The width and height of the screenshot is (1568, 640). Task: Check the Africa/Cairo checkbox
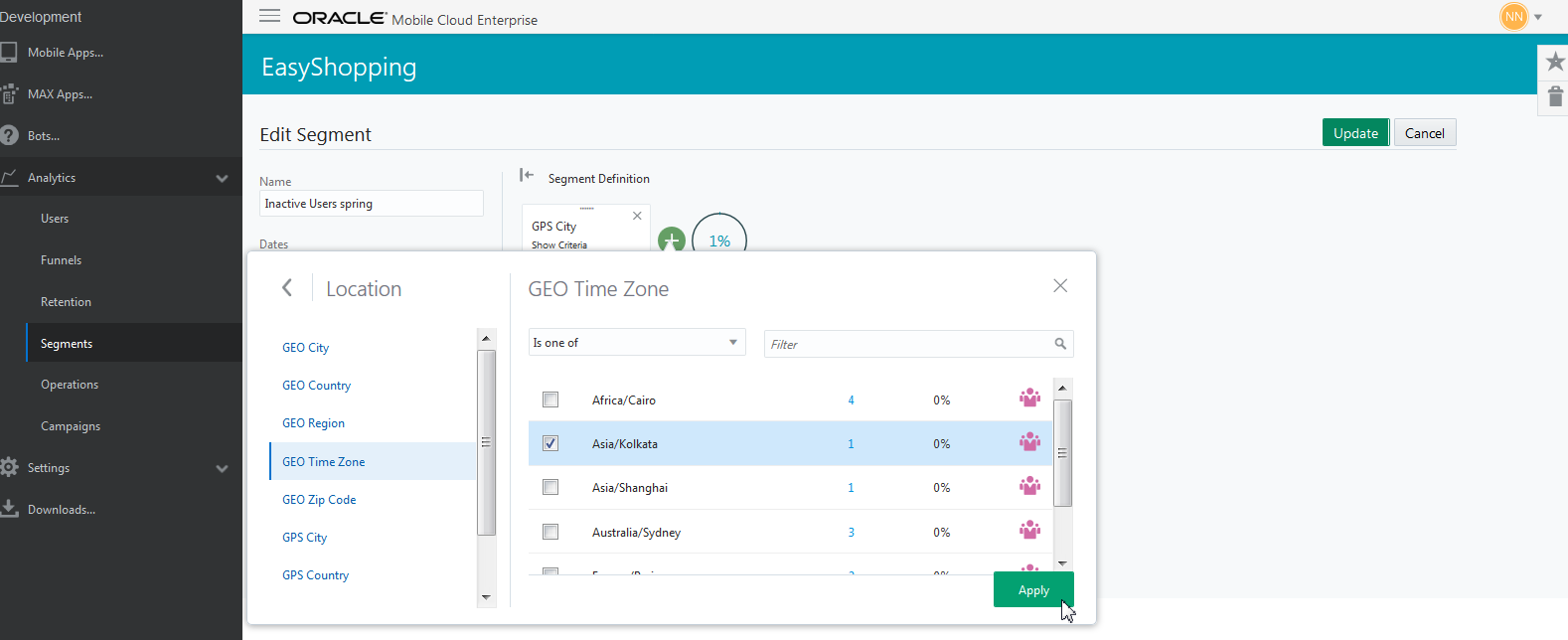pos(550,400)
